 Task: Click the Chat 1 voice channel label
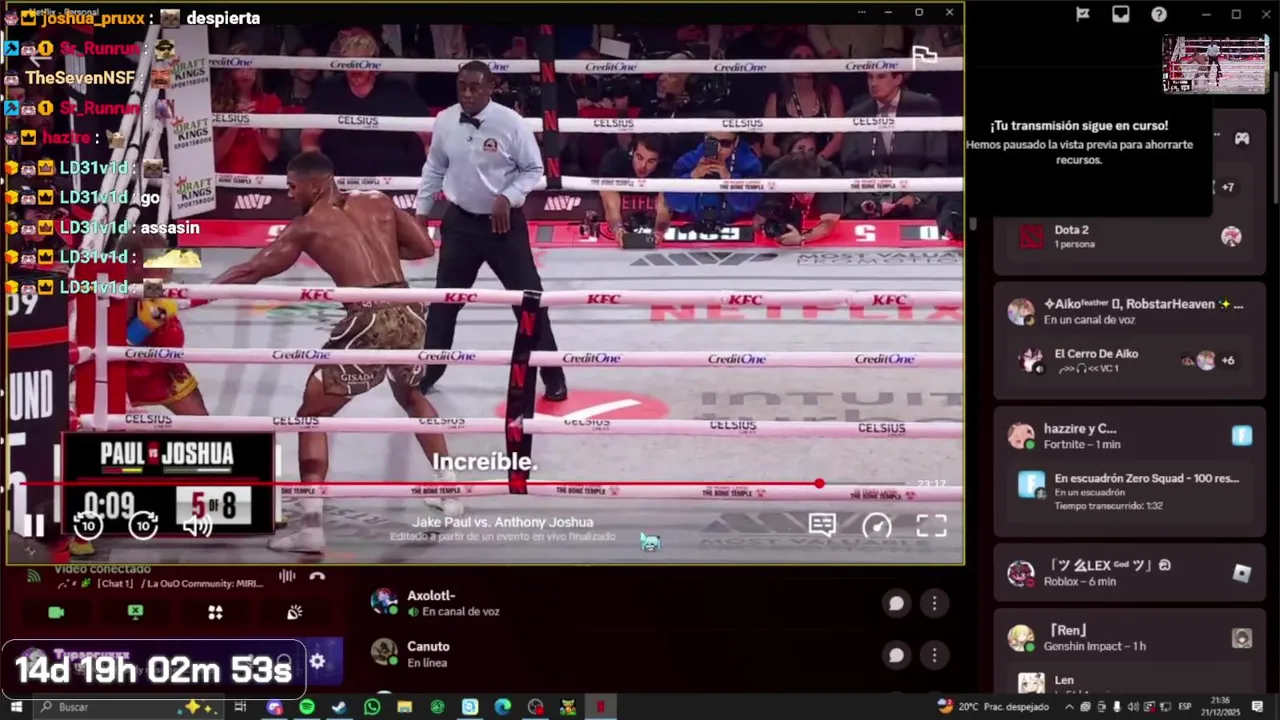(115, 583)
